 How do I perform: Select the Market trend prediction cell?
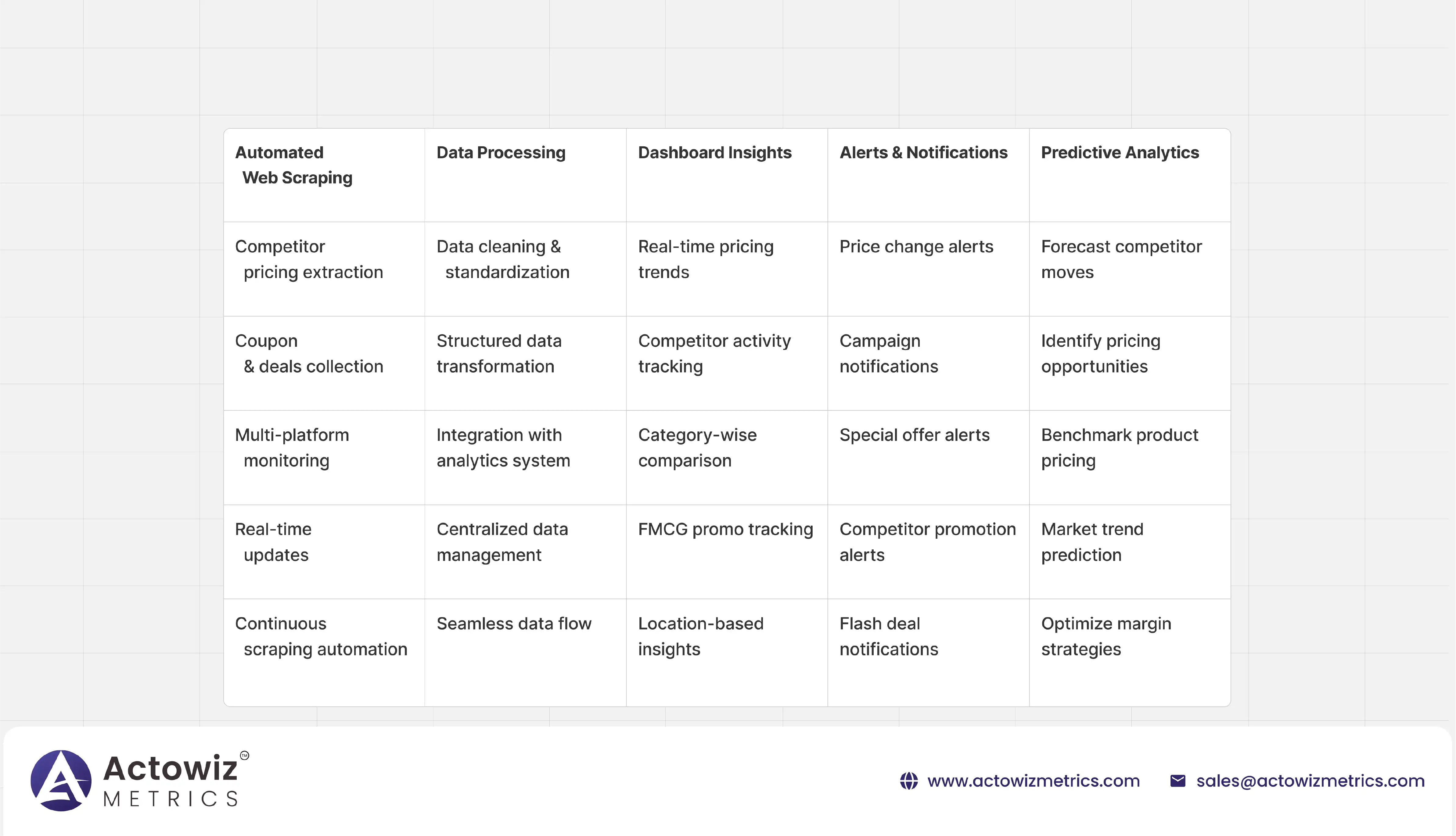click(1092, 542)
